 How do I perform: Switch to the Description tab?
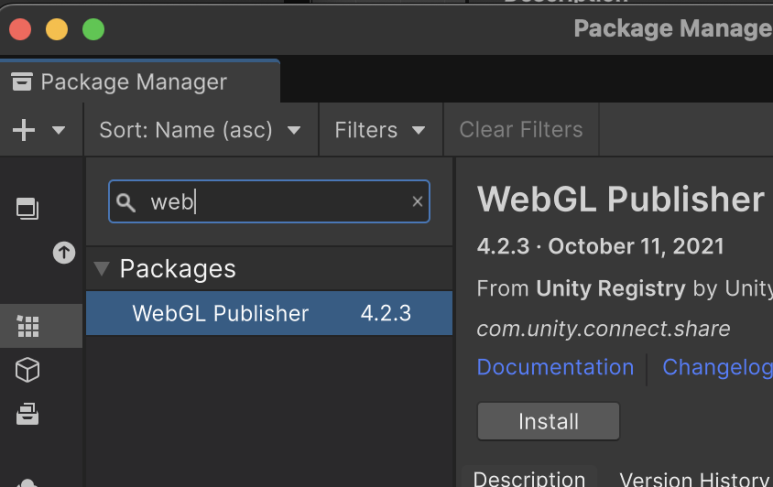[529, 478]
